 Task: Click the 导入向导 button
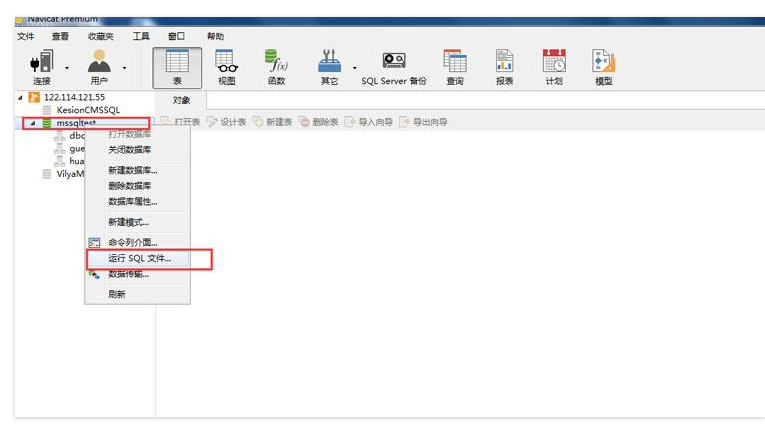point(369,122)
